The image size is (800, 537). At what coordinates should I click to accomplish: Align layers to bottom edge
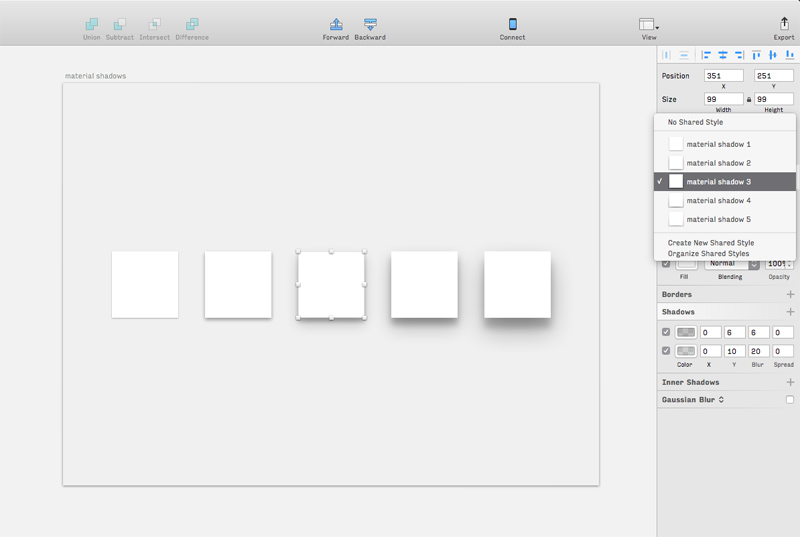[x=789, y=55]
